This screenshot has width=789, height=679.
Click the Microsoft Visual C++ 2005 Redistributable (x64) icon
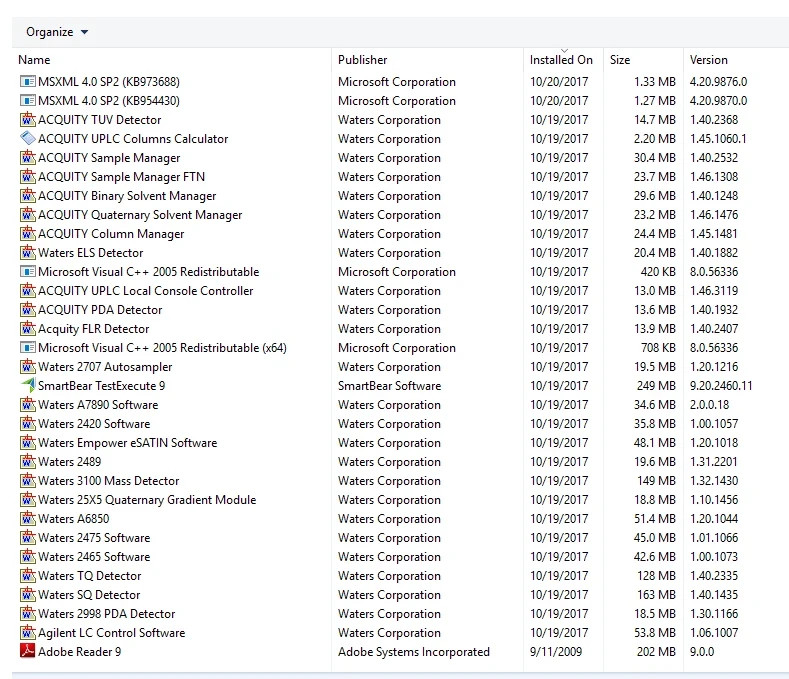(x=27, y=347)
